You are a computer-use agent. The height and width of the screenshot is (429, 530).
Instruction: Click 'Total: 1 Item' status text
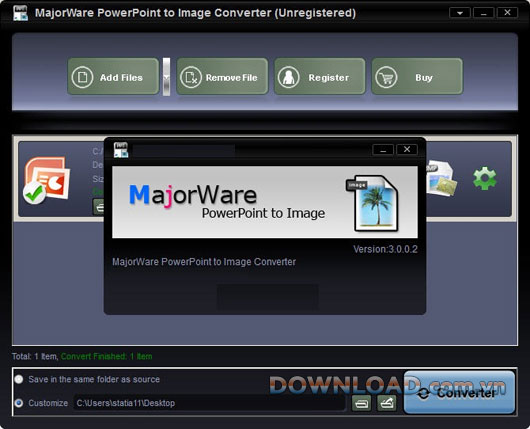[35, 356]
